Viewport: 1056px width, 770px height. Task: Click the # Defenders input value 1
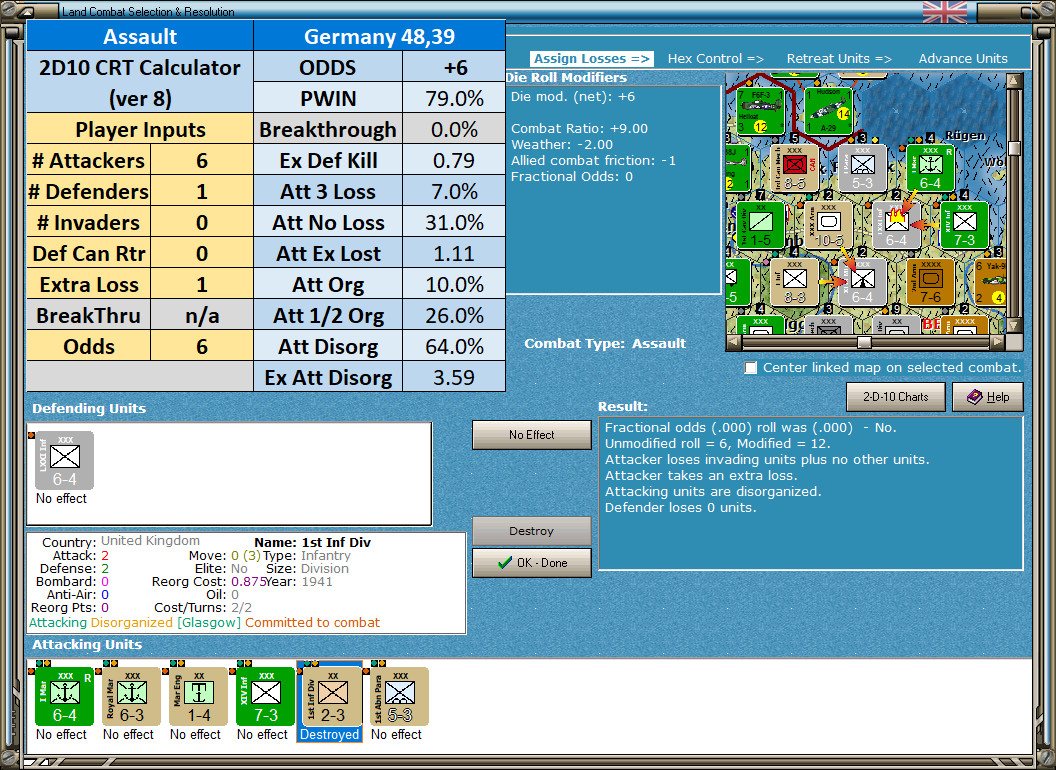point(201,191)
